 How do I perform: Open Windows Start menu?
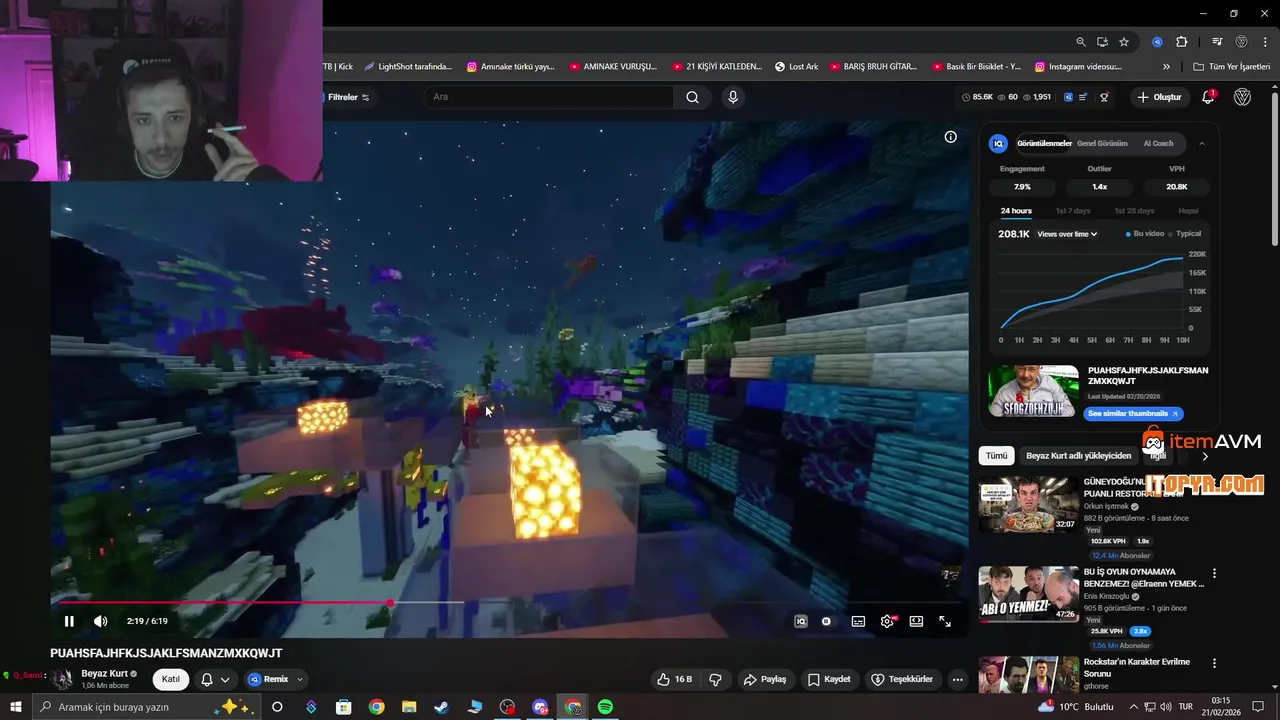16,707
